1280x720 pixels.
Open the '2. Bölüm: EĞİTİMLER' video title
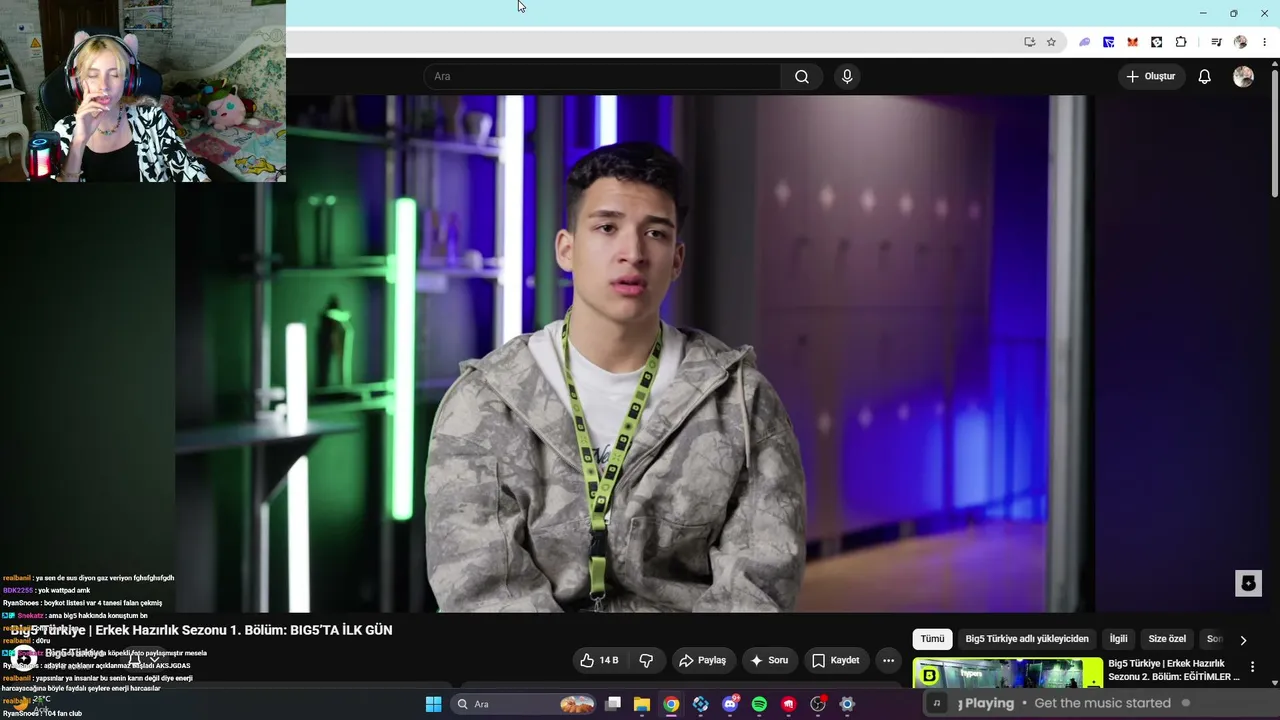(1174, 670)
